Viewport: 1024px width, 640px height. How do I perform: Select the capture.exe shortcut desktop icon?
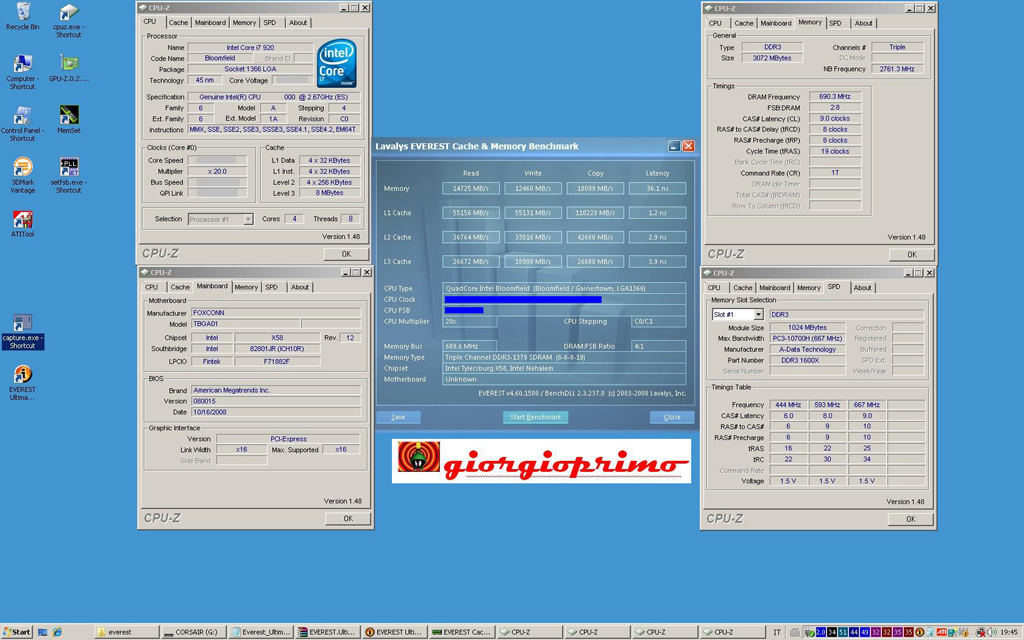22,332
